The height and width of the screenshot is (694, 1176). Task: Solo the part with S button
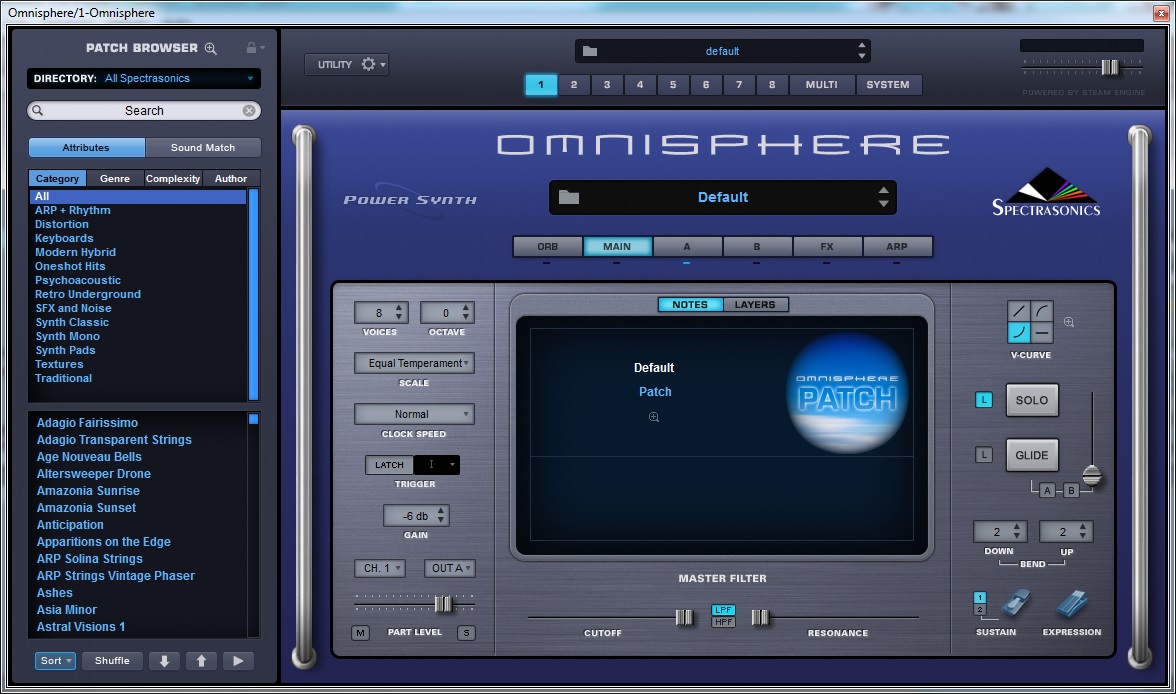click(x=466, y=633)
